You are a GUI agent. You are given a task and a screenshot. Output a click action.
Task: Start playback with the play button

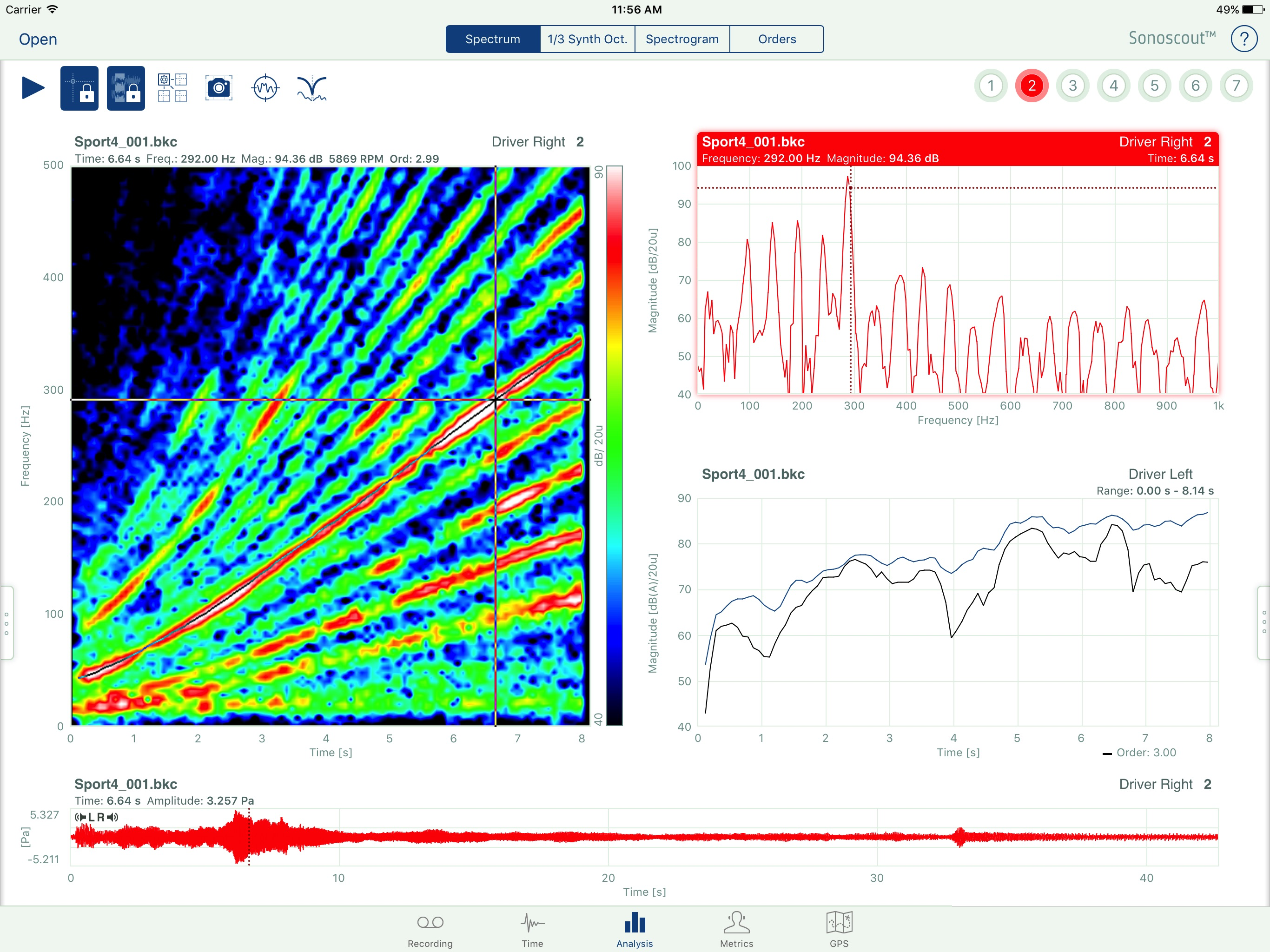click(x=33, y=88)
